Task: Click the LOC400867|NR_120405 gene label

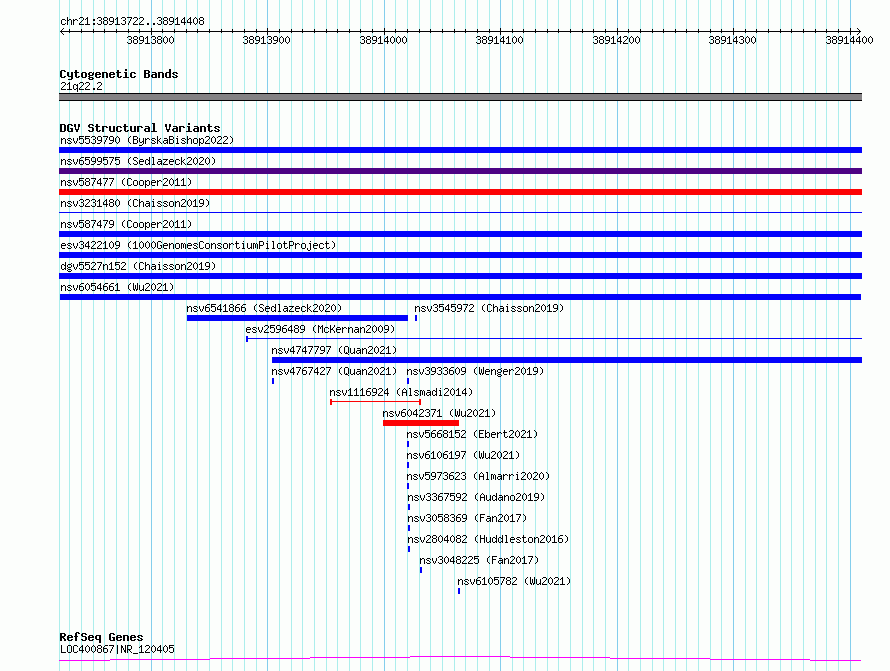Action: pos(117,649)
